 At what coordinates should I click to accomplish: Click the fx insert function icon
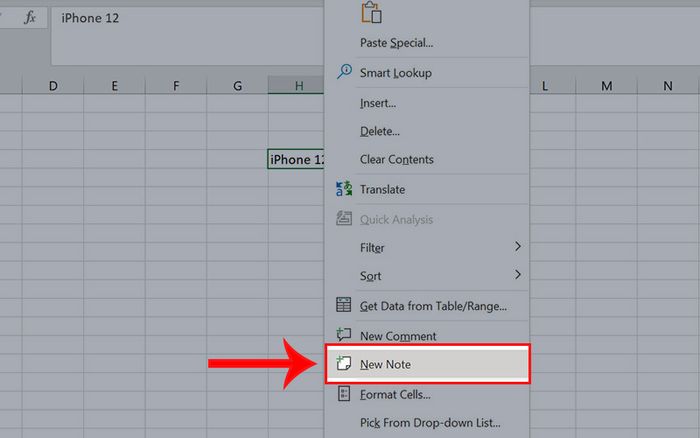pos(30,18)
